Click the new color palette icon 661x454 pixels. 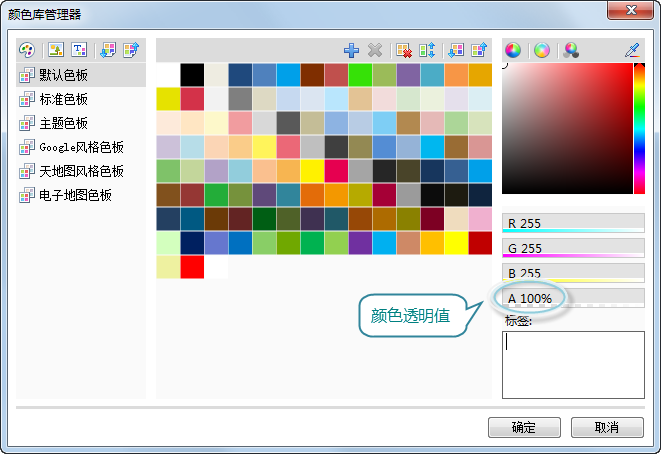27,50
